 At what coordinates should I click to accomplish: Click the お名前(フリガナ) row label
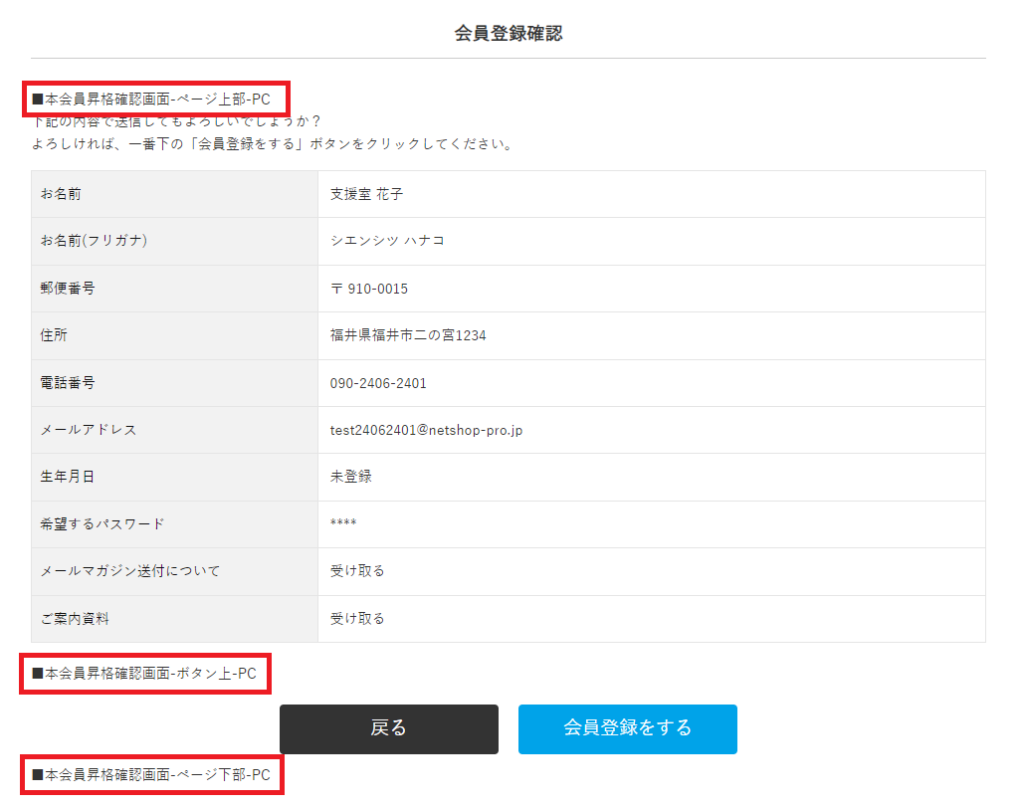click(94, 241)
